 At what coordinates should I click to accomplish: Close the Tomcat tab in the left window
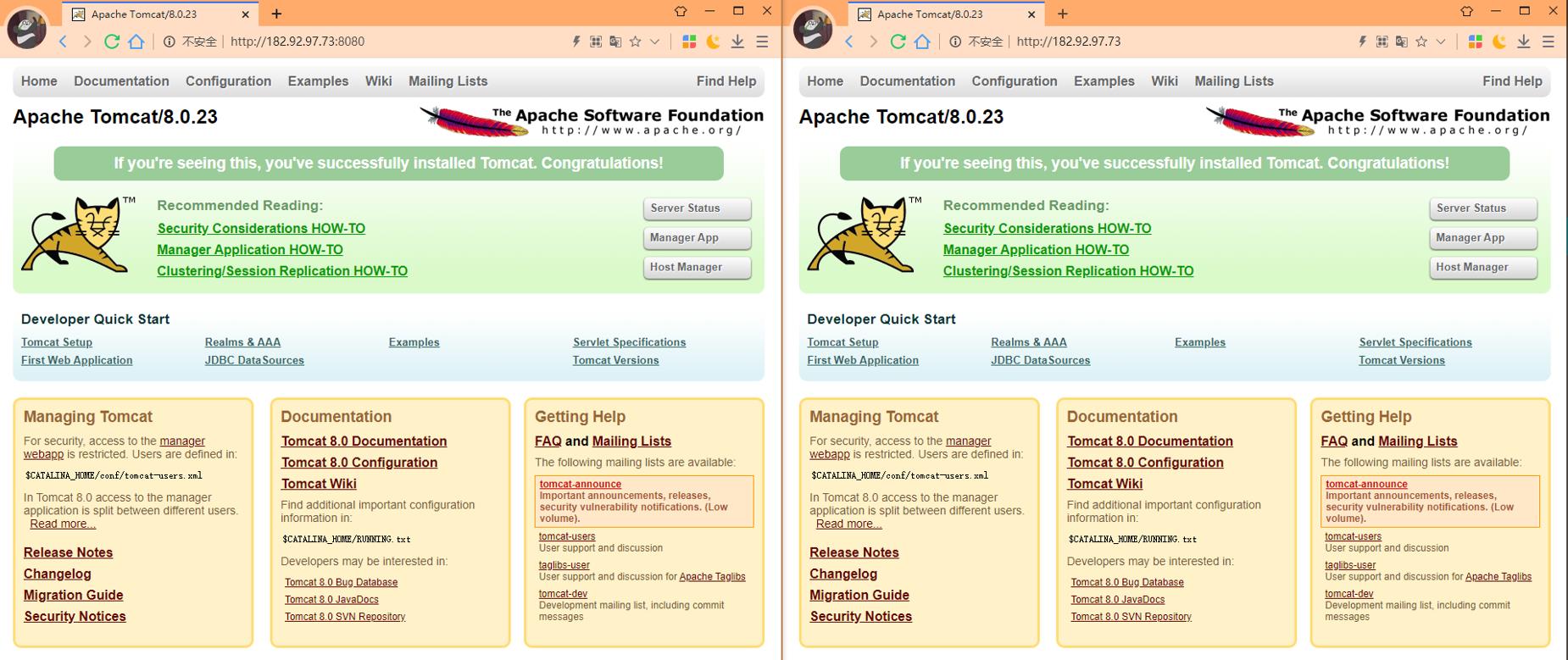(x=246, y=14)
